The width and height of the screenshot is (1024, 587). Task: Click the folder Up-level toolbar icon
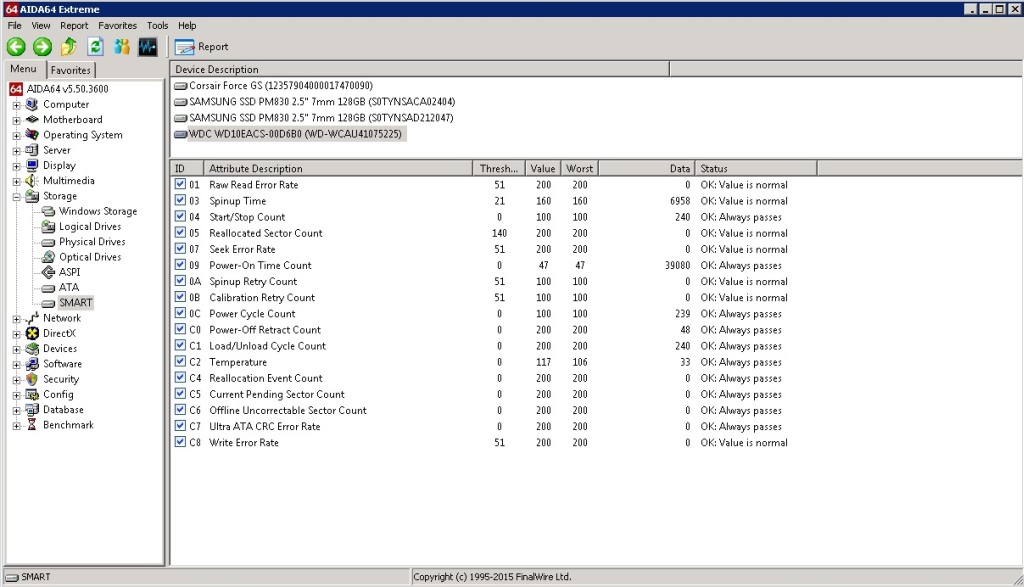click(69, 46)
